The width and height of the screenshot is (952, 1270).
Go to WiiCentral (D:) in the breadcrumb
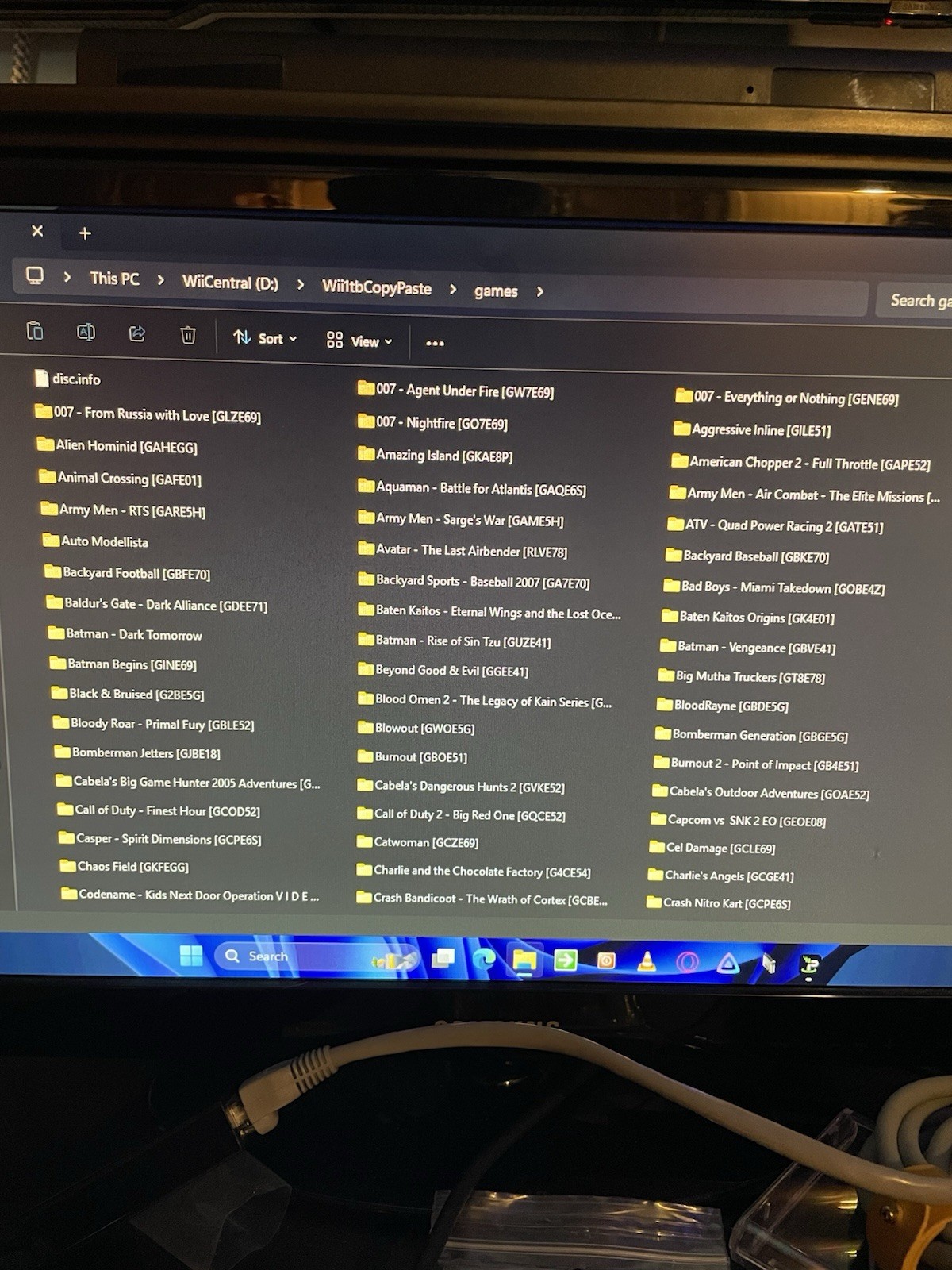point(230,283)
